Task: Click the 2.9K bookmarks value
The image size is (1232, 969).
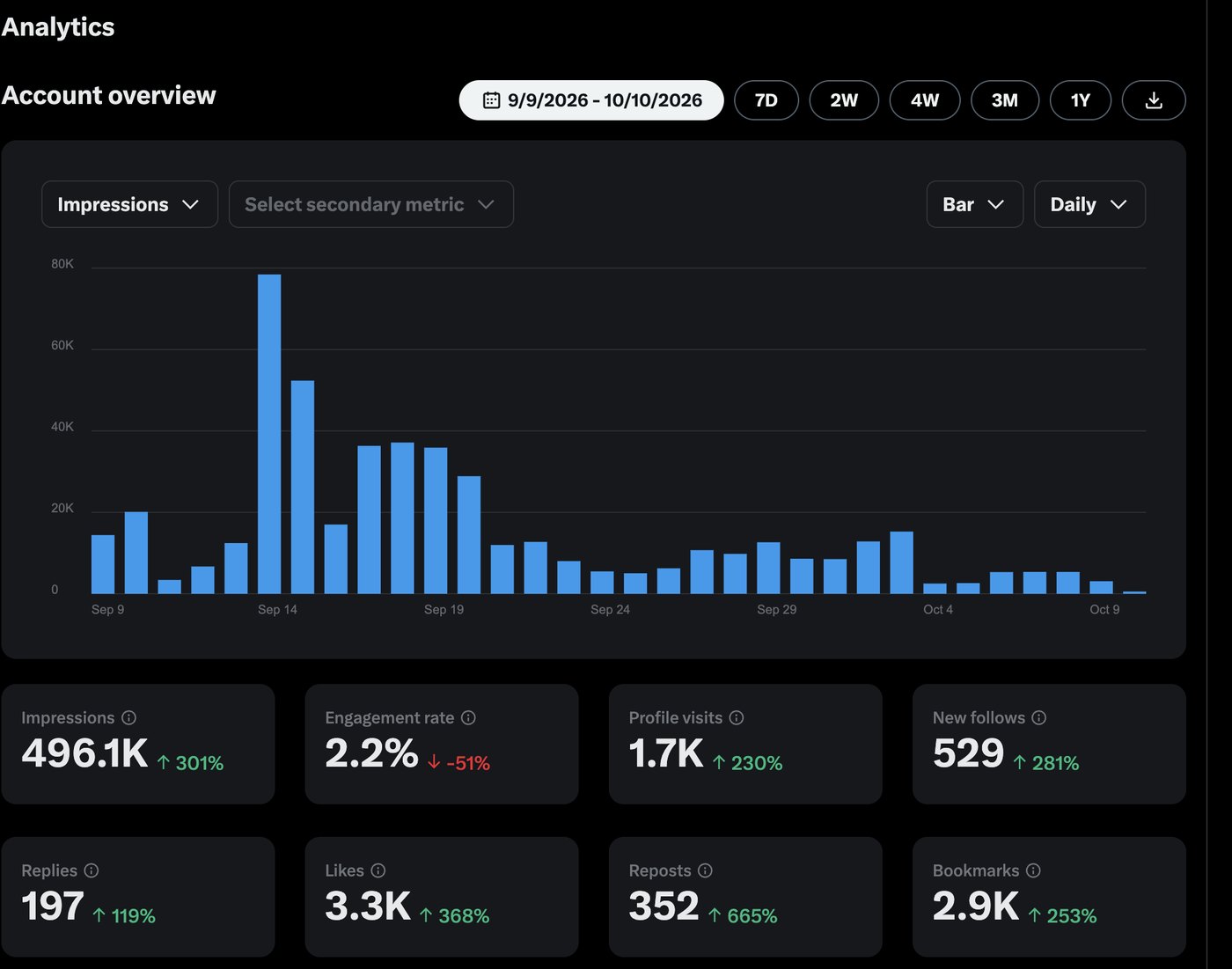Action: click(x=976, y=907)
